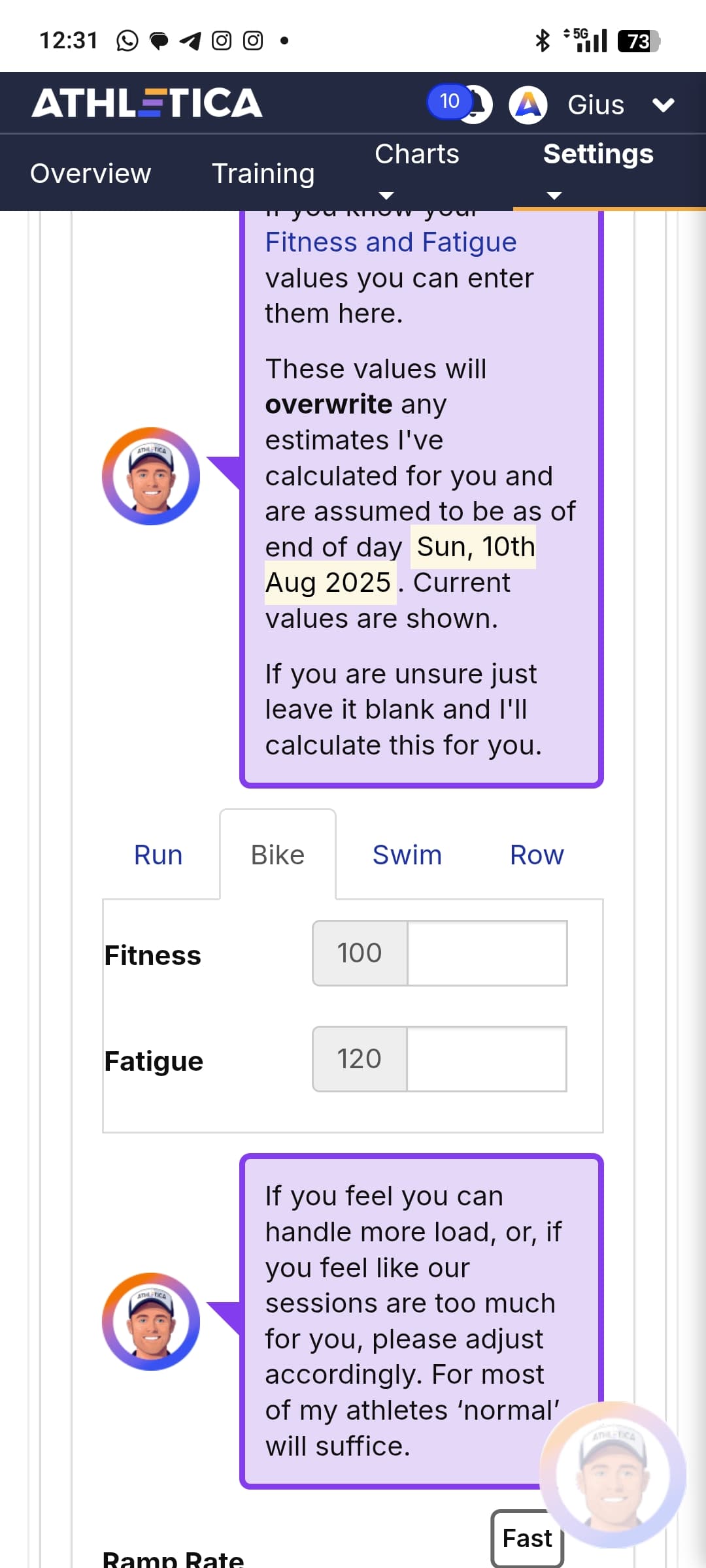The width and height of the screenshot is (706, 1568).
Task: Open the Fitness and Fatigue link
Action: point(390,242)
